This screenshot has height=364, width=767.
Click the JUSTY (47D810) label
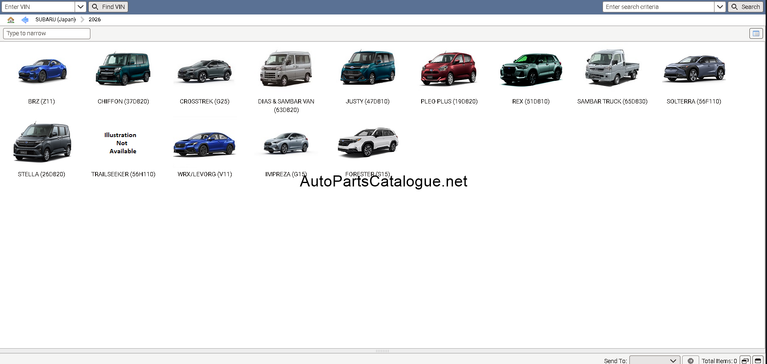pyautogui.click(x=368, y=102)
